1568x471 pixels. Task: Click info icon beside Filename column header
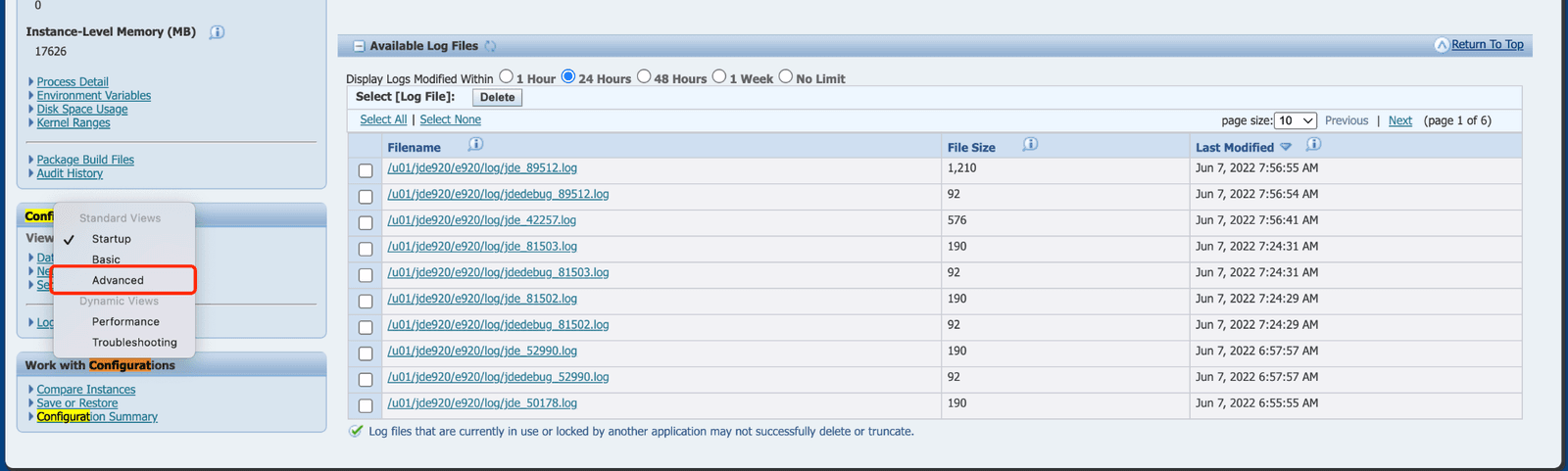coord(475,145)
